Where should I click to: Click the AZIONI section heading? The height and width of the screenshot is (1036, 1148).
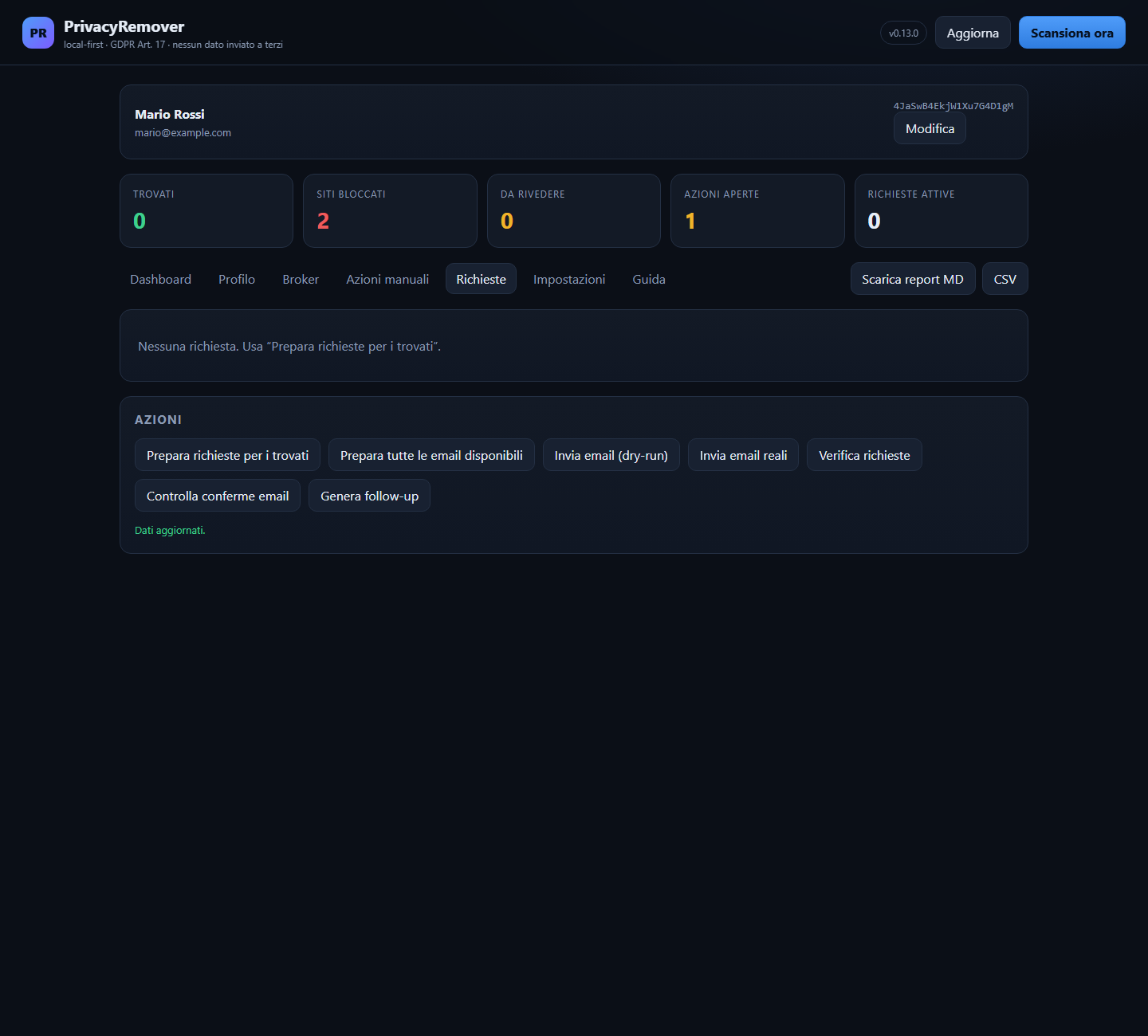158,420
